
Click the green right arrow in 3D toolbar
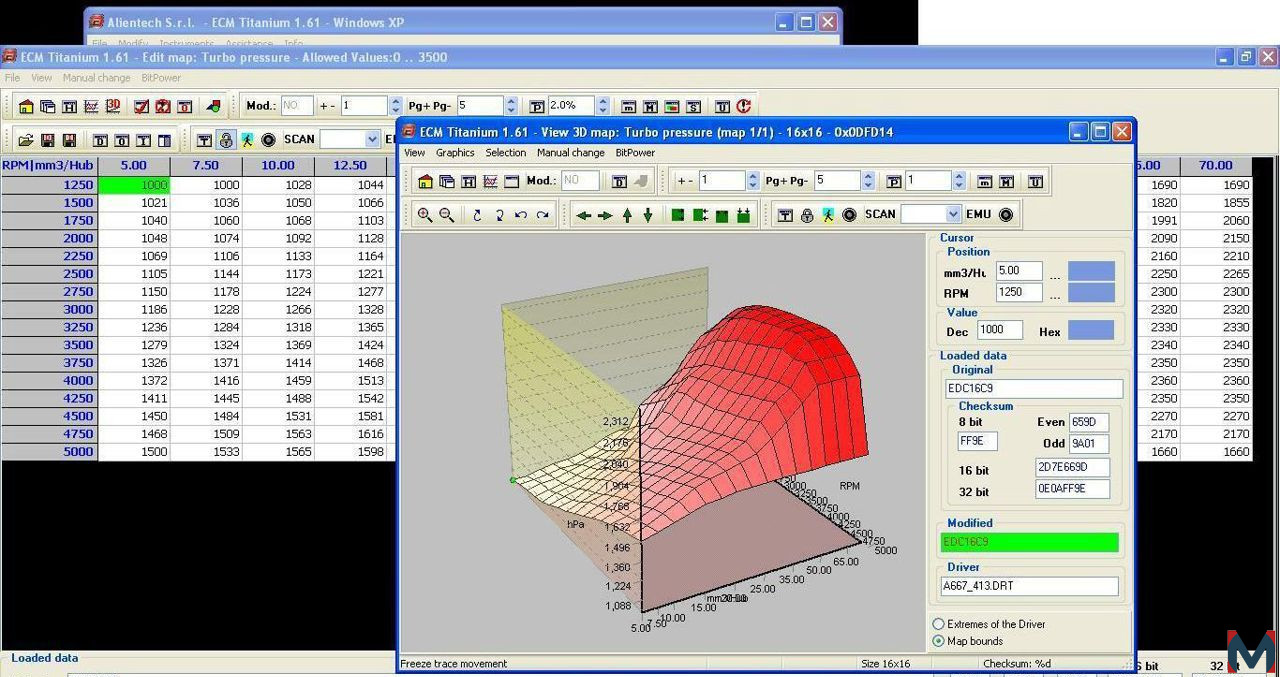(605, 214)
